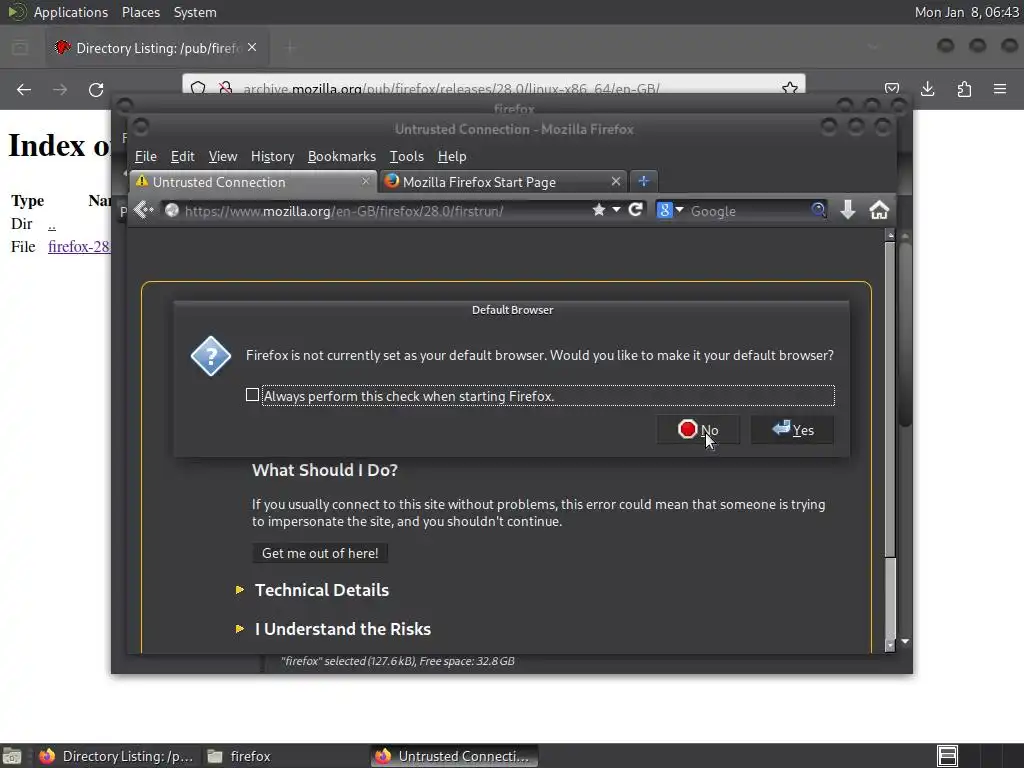Click back arrow in main Firefox window

click(x=24, y=89)
